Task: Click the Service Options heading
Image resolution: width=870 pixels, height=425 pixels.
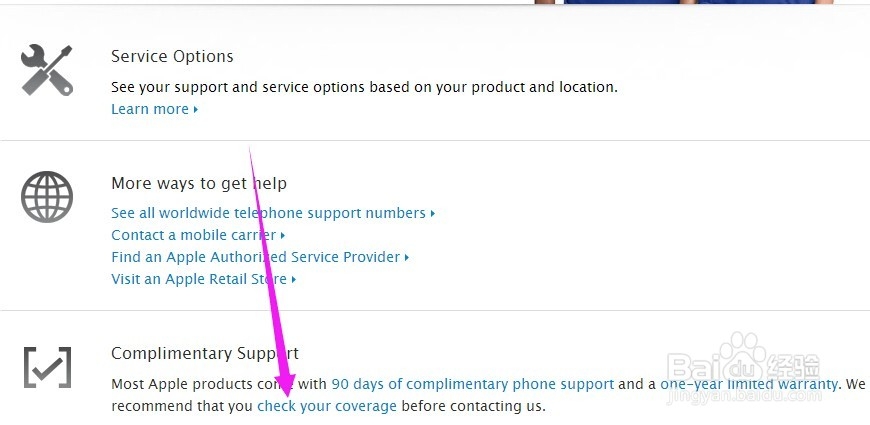Action: (x=172, y=57)
